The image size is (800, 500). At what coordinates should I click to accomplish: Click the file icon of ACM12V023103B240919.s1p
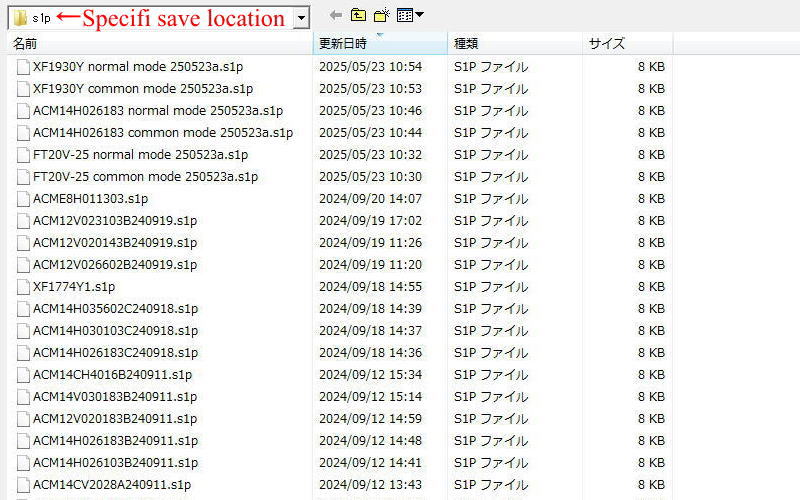coord(23,220)
